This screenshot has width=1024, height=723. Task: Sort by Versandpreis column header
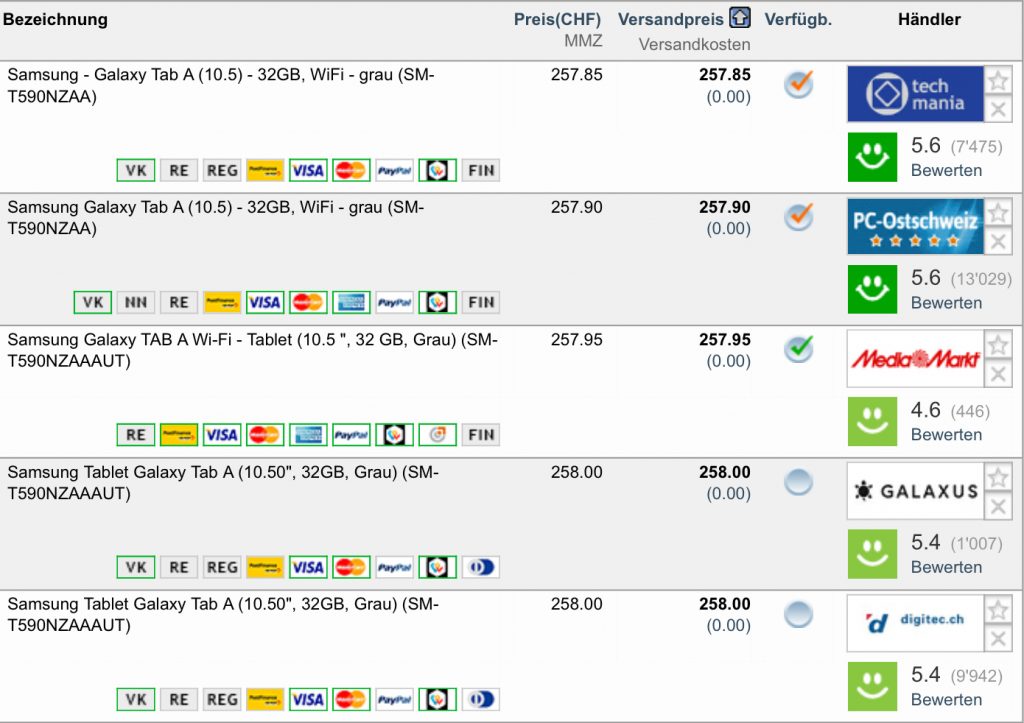(x=670, y=19)
